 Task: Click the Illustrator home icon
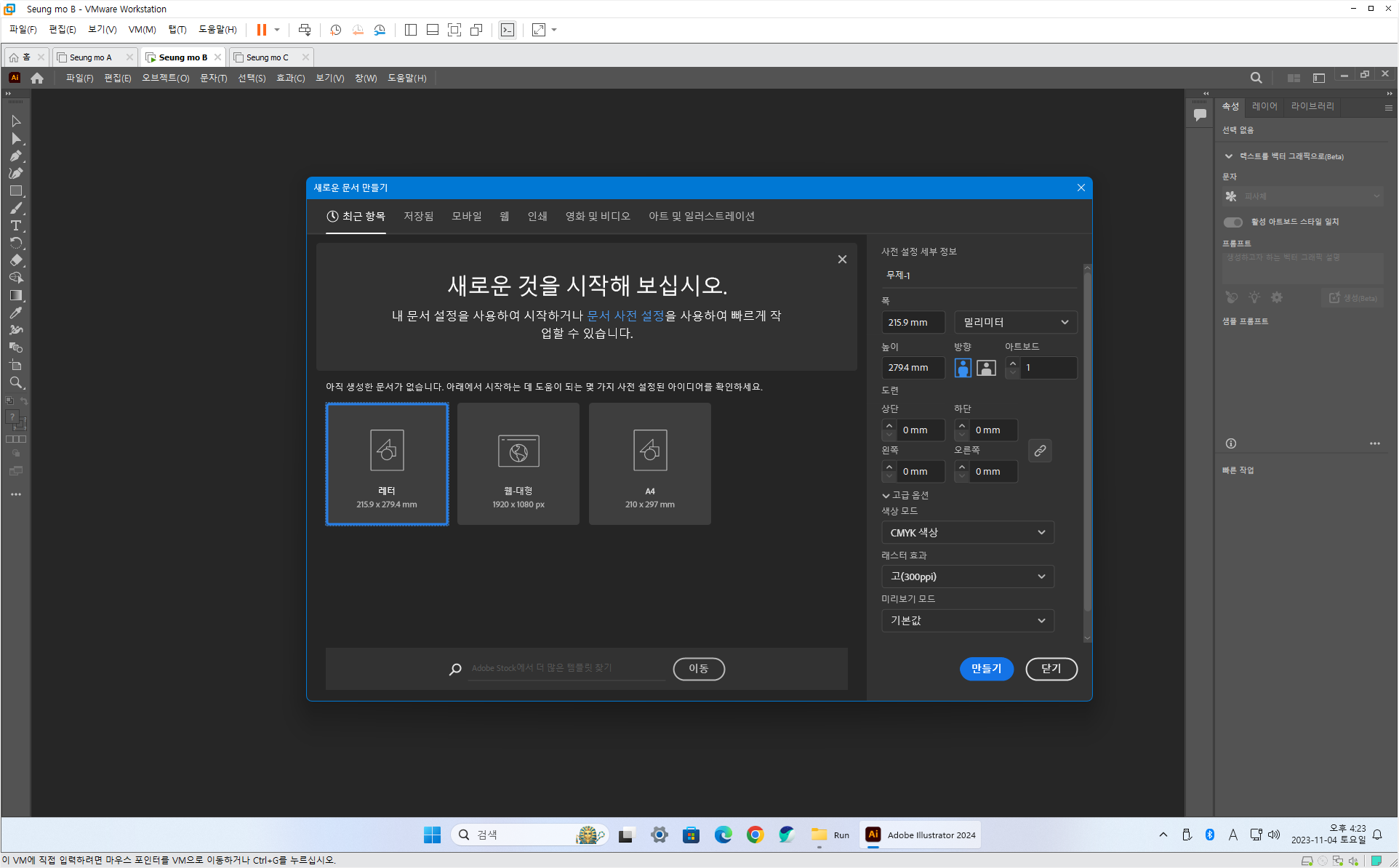[x=37, y=78]
